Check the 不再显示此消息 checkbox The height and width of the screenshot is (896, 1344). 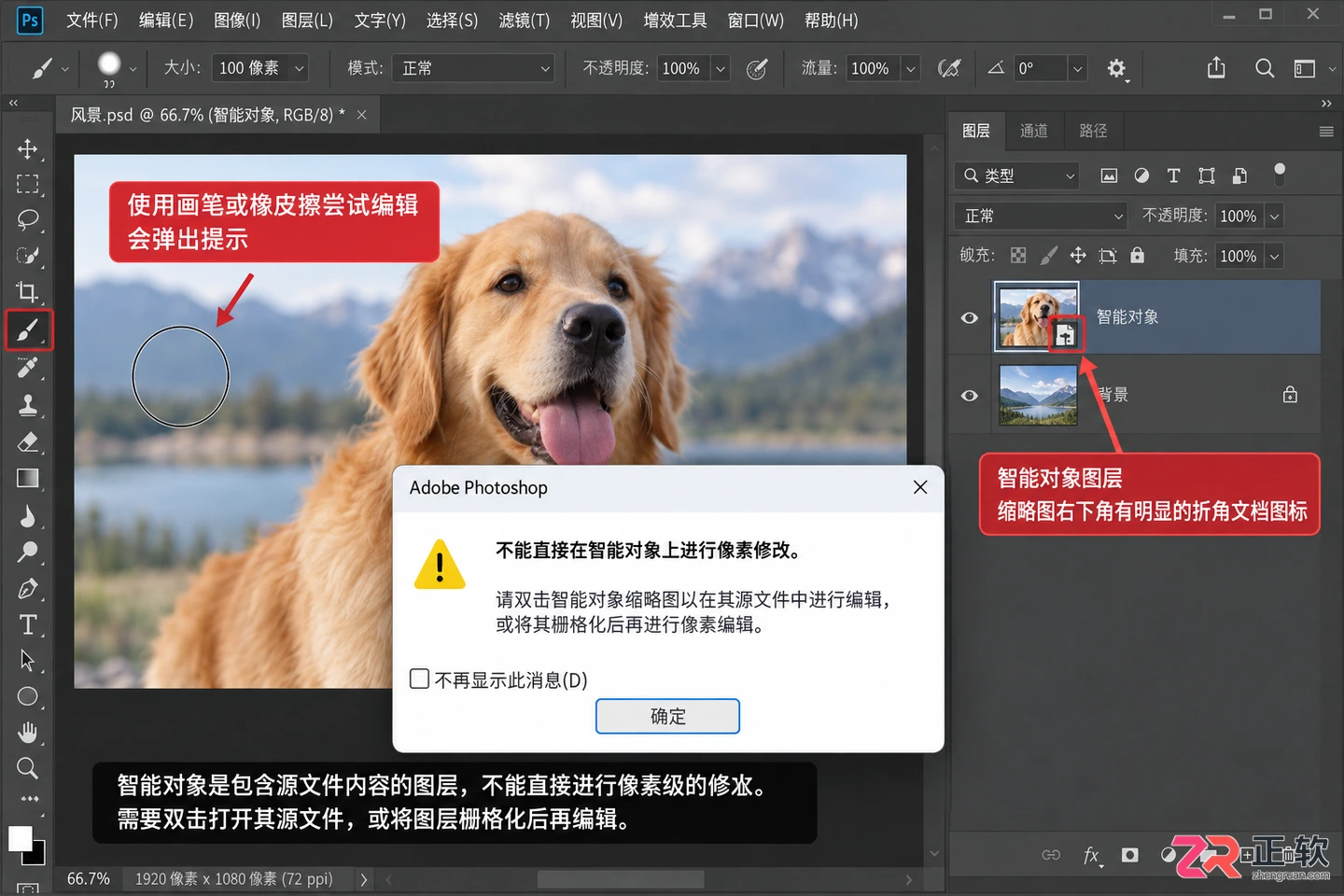pyautogui.click(x=420, y=679)
